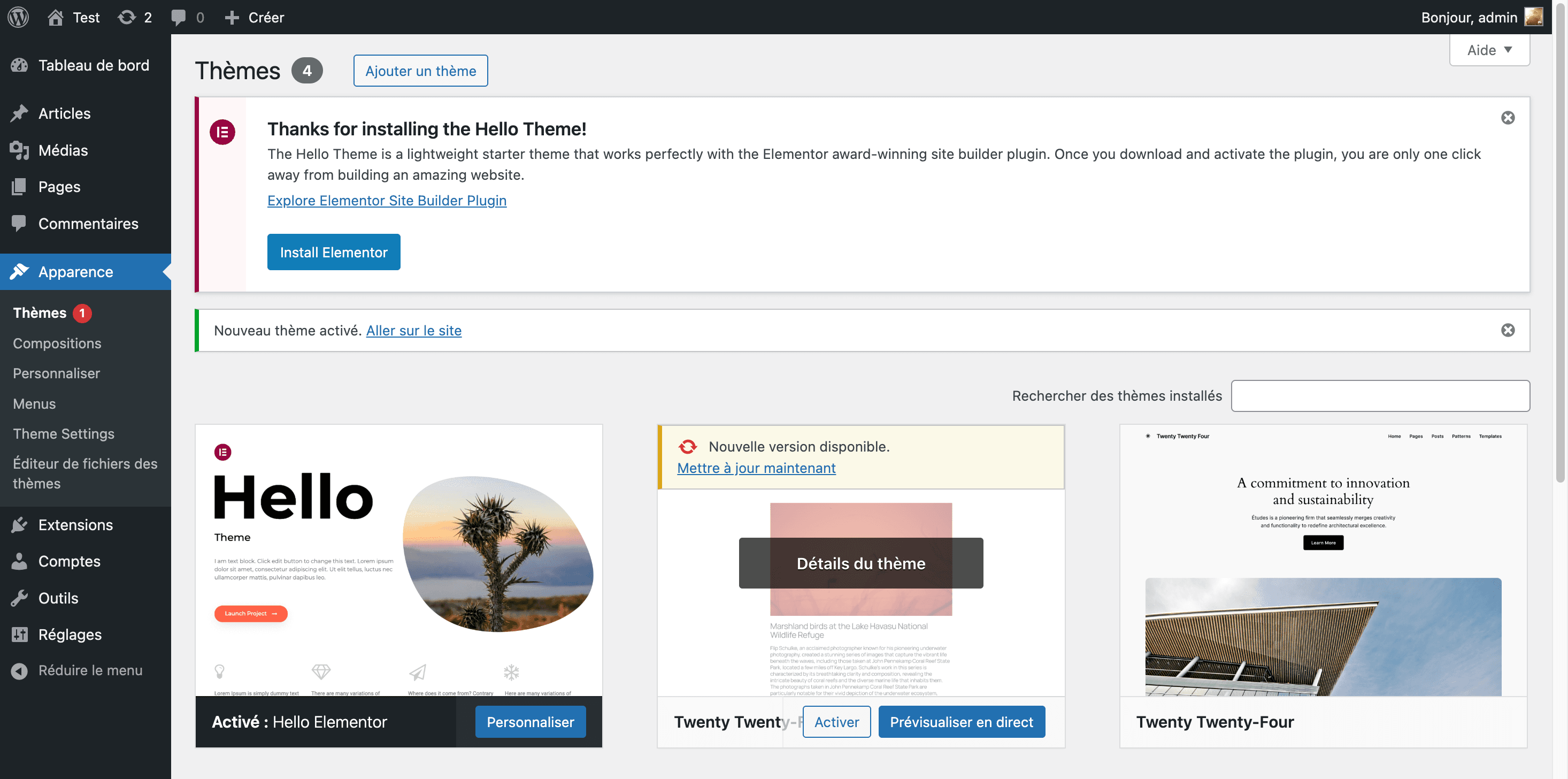This screenshot has height=779, width=1568.
Task: Focus the Rechercher des thèmes installés field
Action: click(x=1380, y=396)
